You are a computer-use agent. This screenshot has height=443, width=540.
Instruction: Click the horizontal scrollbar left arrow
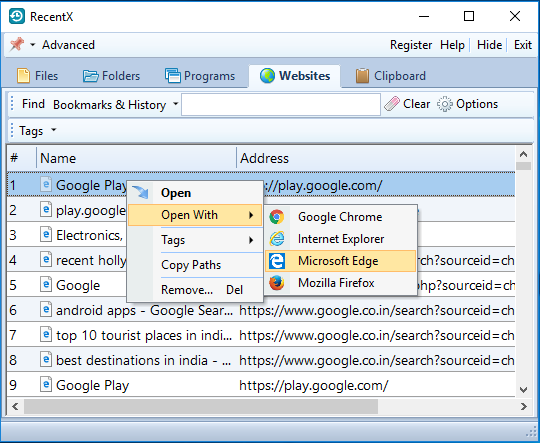tap(15, 406)
